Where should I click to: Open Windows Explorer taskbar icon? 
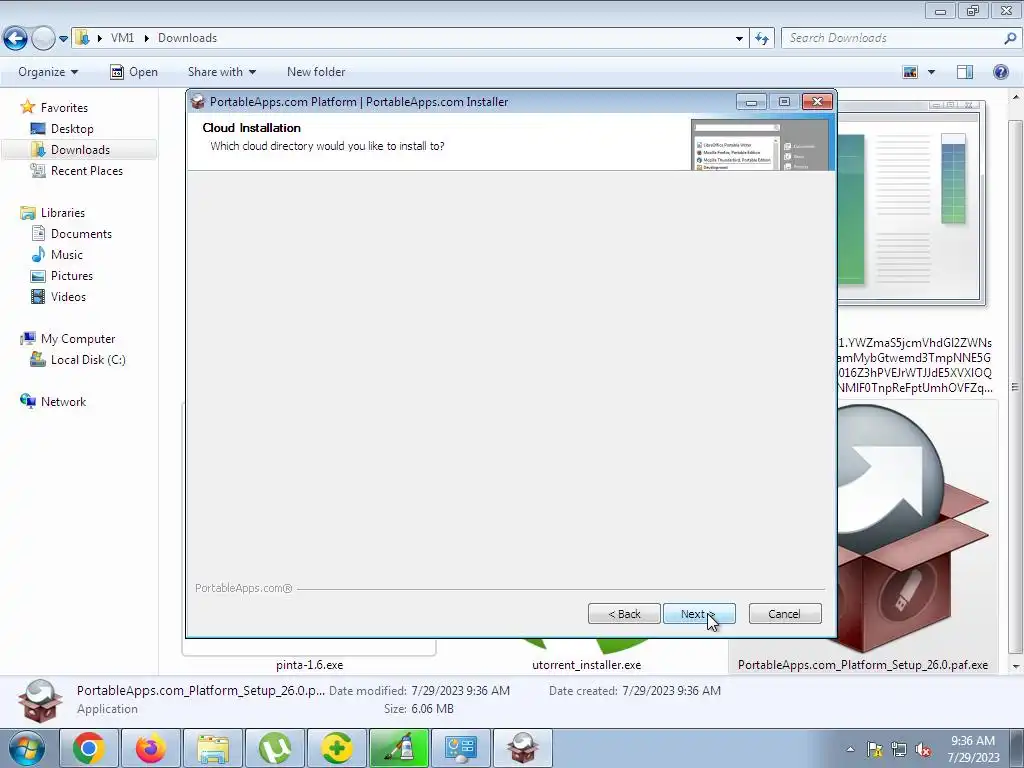pyautogui.click(x=213, y=748)
